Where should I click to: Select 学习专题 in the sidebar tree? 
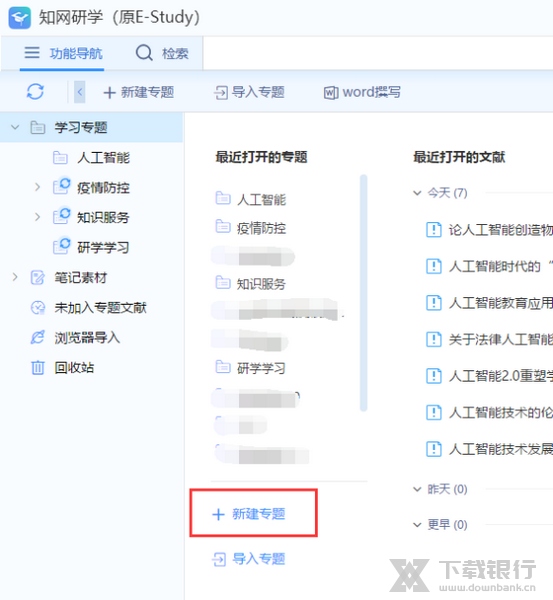[81, 127]
